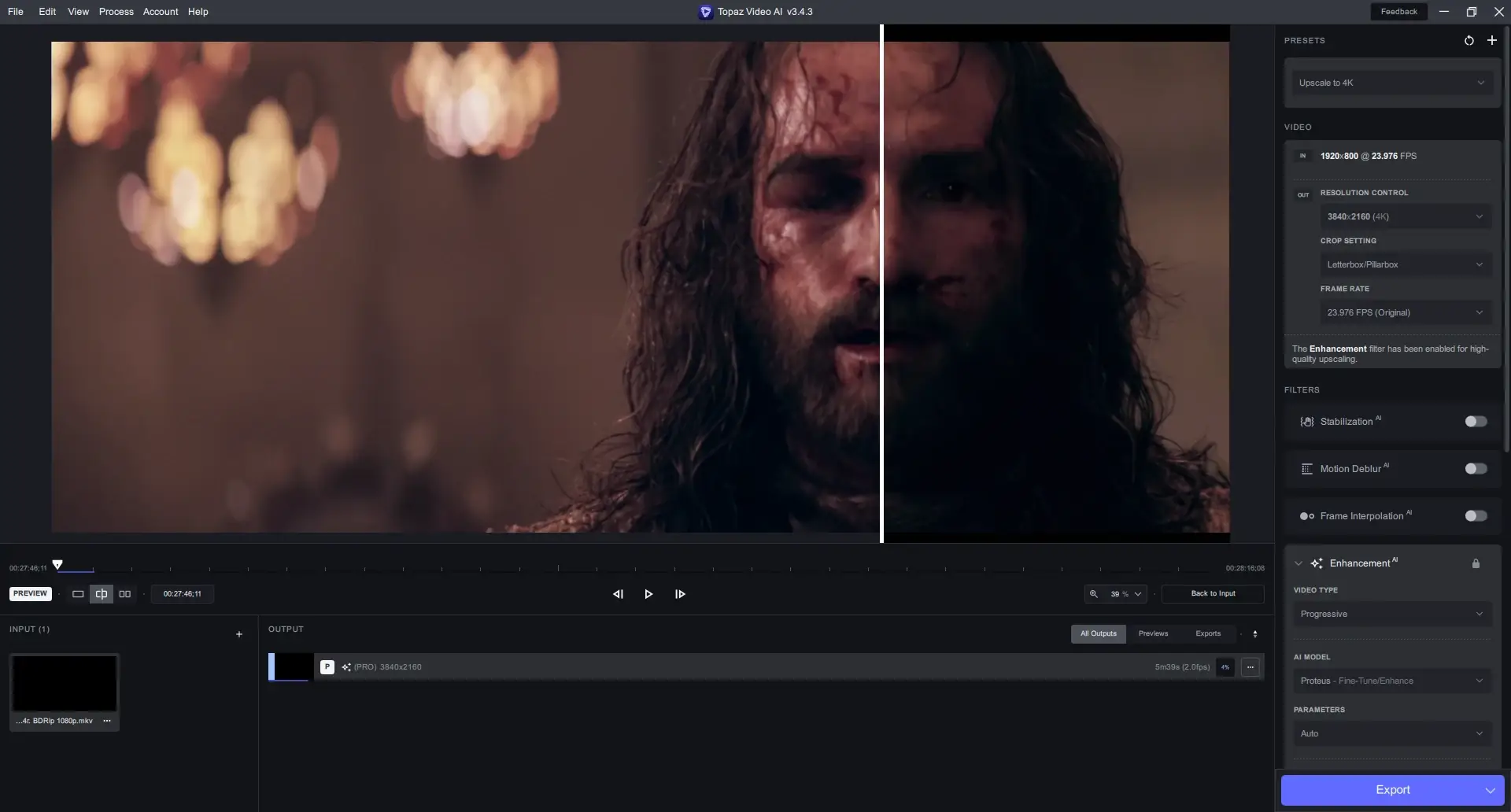The height and width of the screenshot is (812, 1511).
Task: Switch to the Previews tab
Action: [1153, 634]
